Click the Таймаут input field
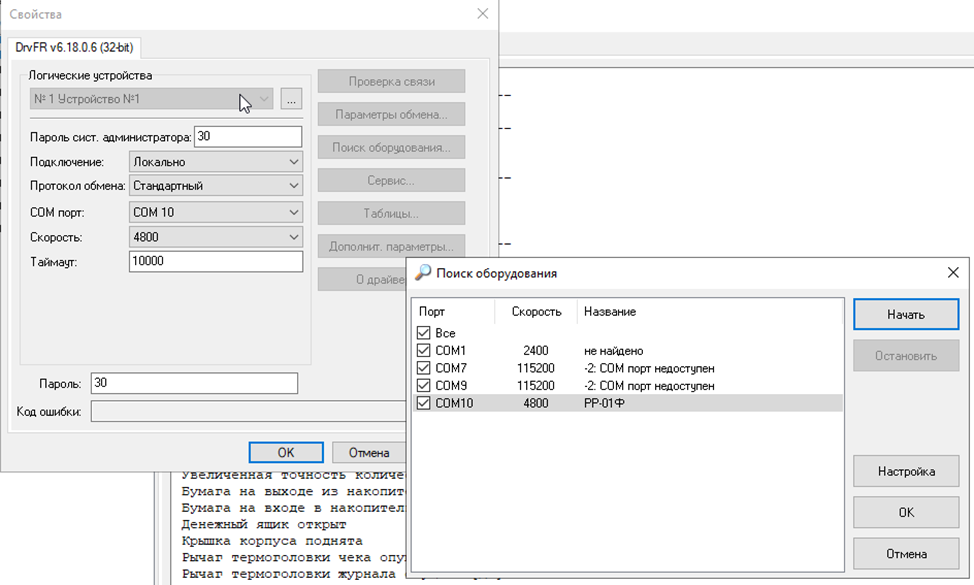 pos(215,261)
